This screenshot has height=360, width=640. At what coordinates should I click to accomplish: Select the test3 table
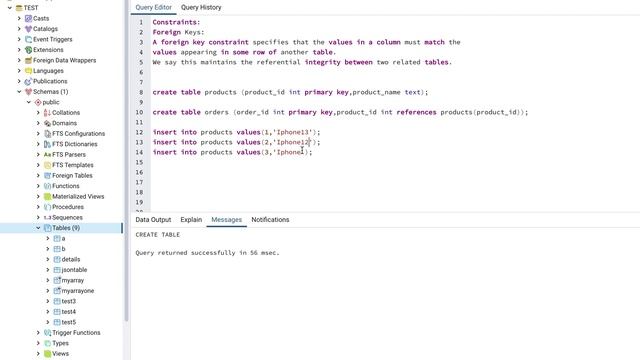point(69,301)
